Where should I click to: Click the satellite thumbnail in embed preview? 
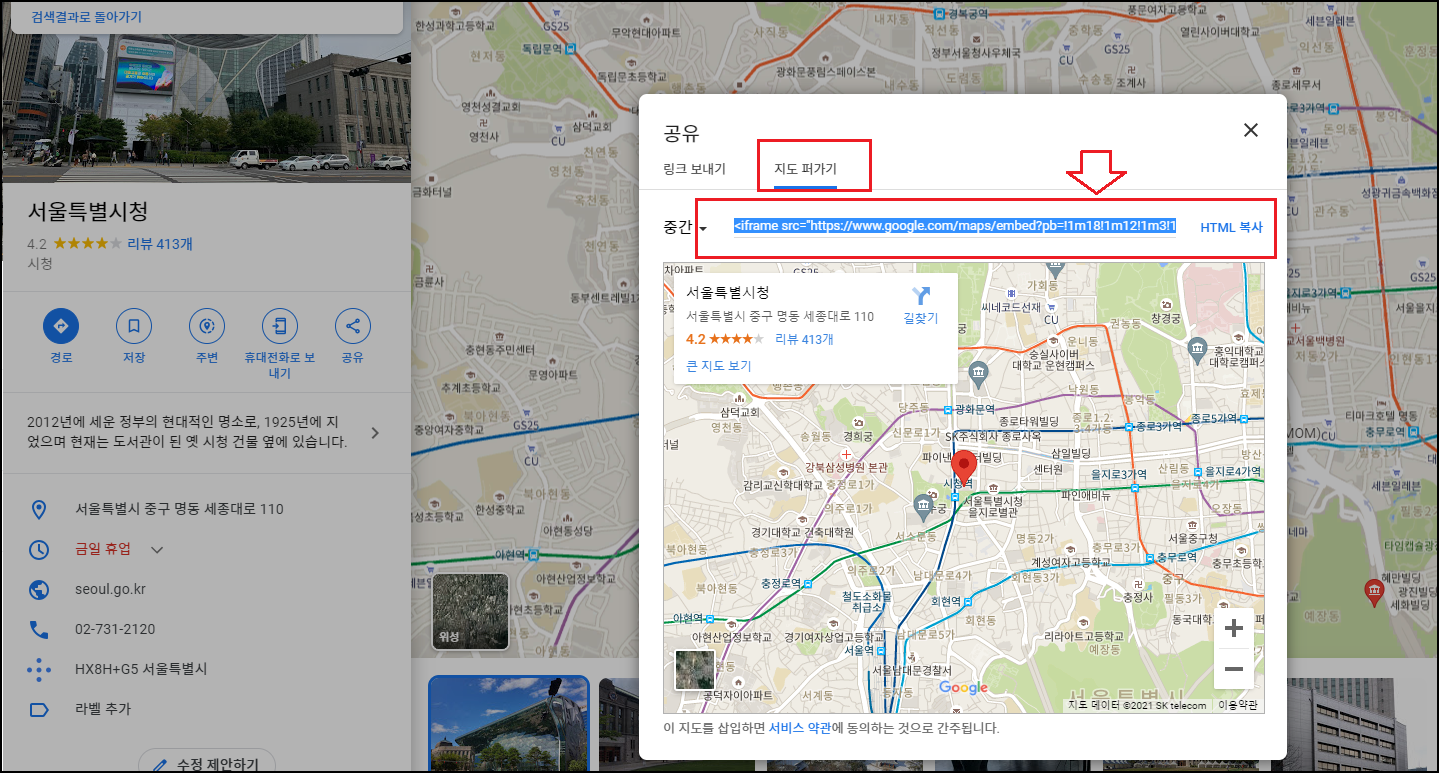[694, 669]
